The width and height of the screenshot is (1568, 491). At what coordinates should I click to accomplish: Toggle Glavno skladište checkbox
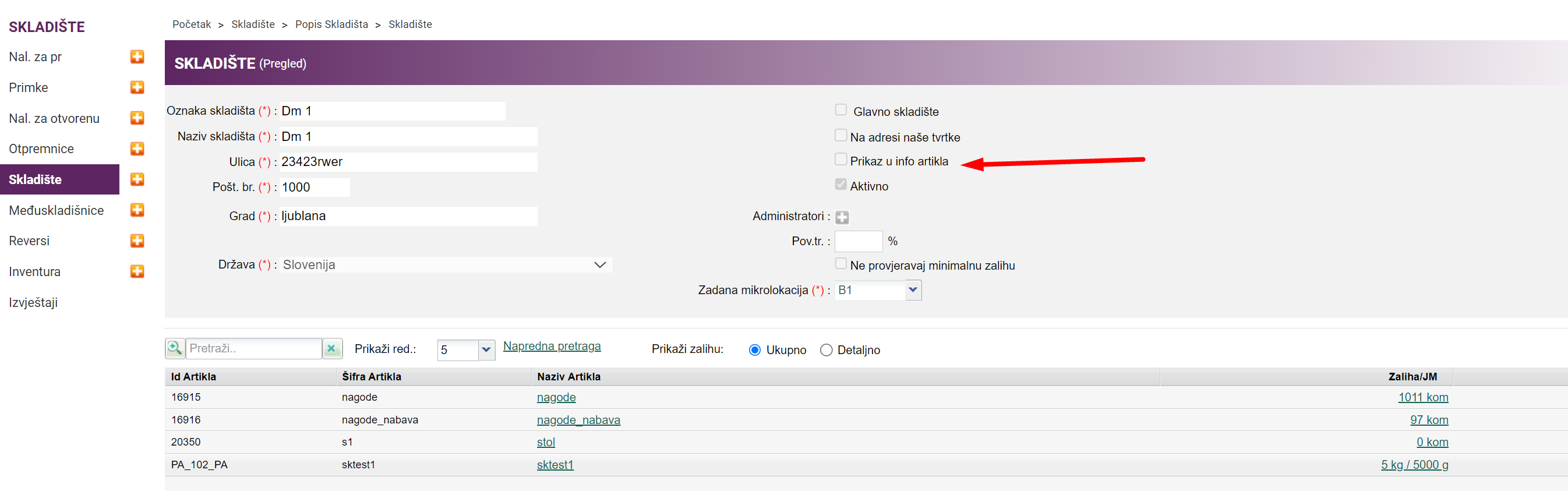tap(840, 109)
